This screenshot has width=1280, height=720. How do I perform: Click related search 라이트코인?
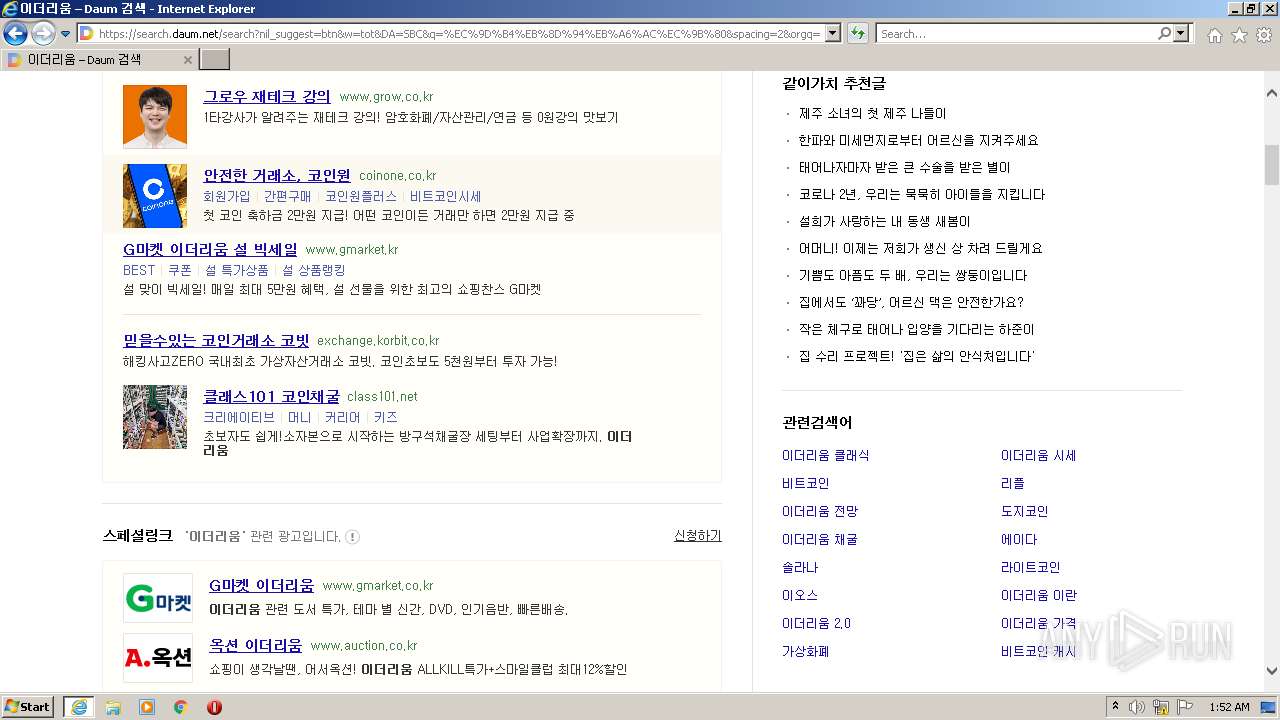pyautogui.click(x=1030, y=568)
